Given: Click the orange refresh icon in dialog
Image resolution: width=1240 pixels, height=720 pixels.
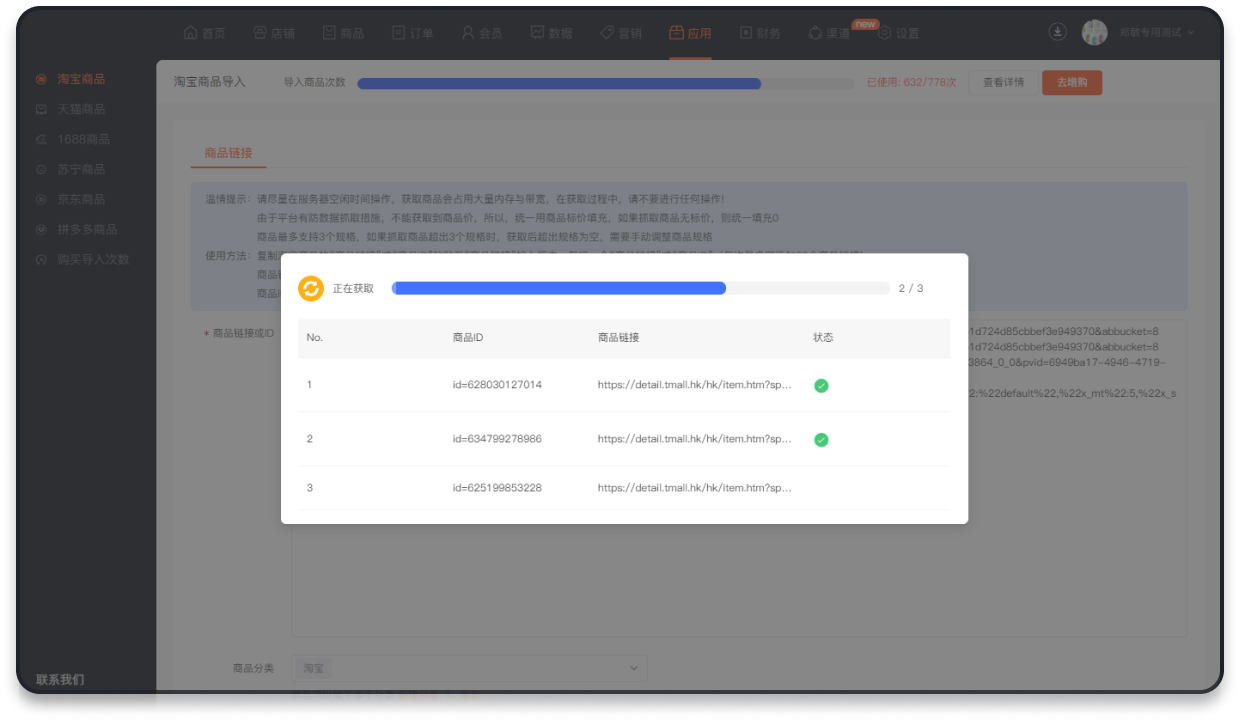Looking at the screenshot, I should coord(311,288).
